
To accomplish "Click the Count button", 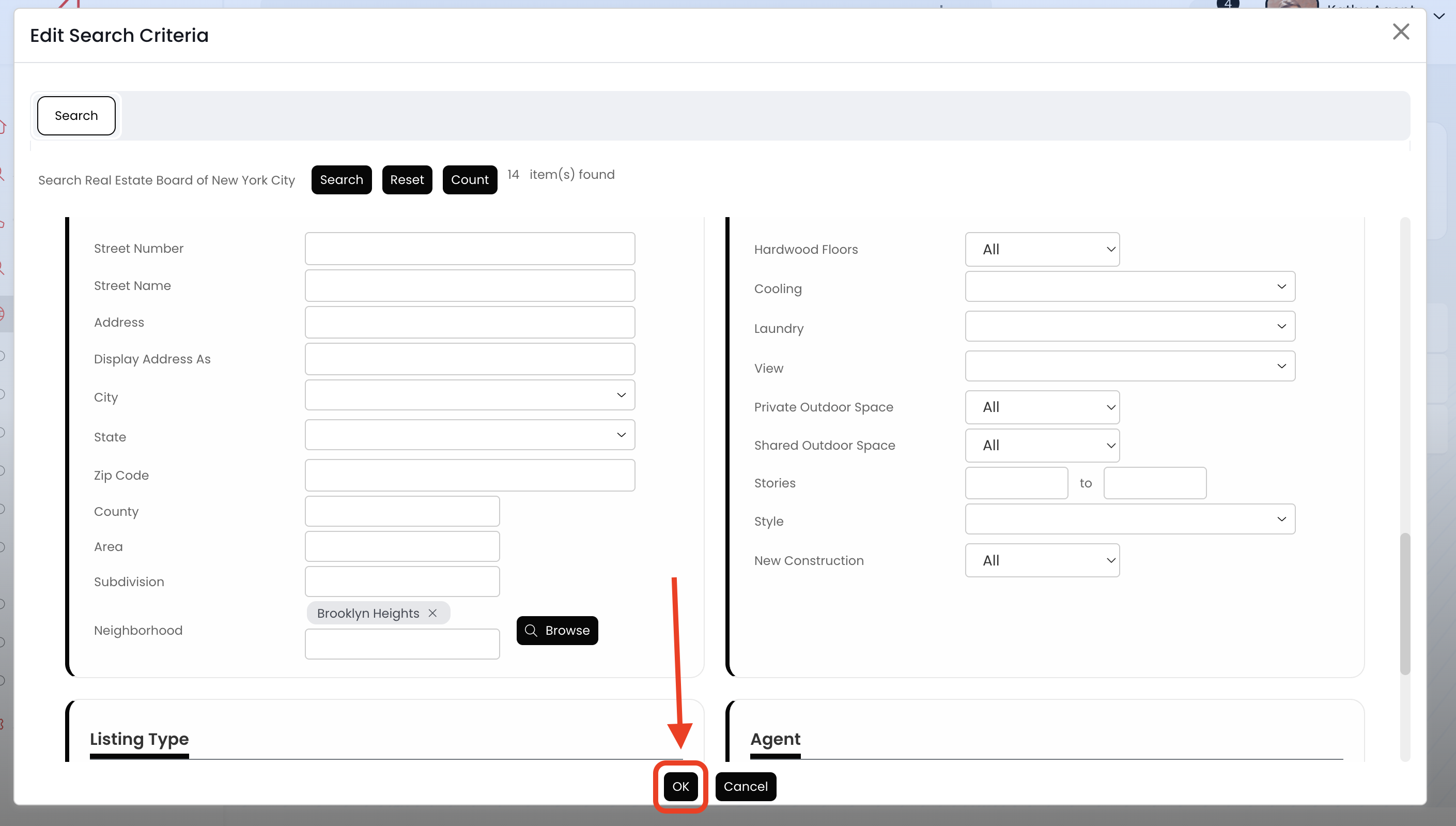I will coord(470,180).
